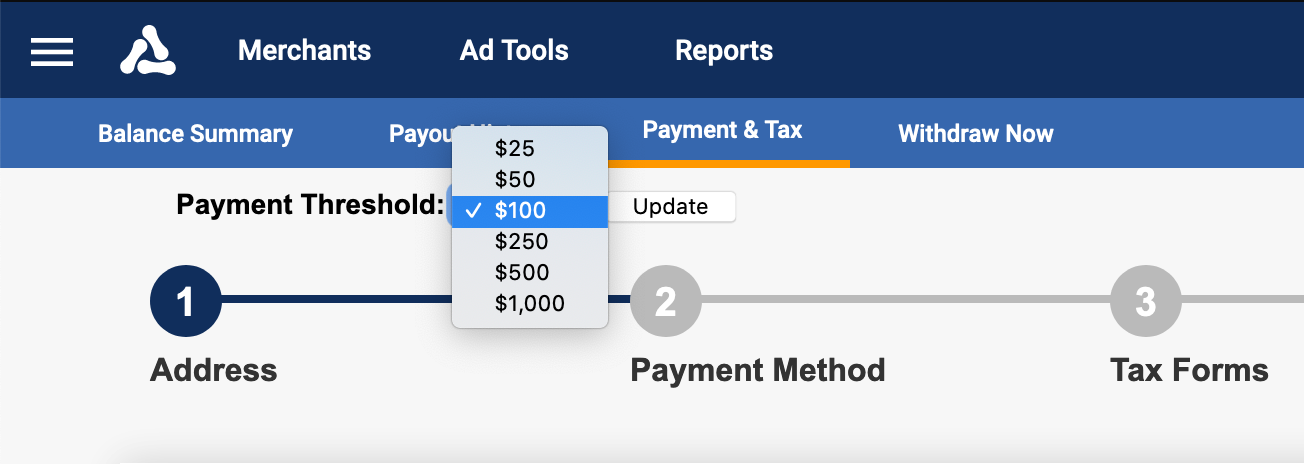
Task: Open the Merchants menu
Action: pyautogui.click(x=304, y=50)
